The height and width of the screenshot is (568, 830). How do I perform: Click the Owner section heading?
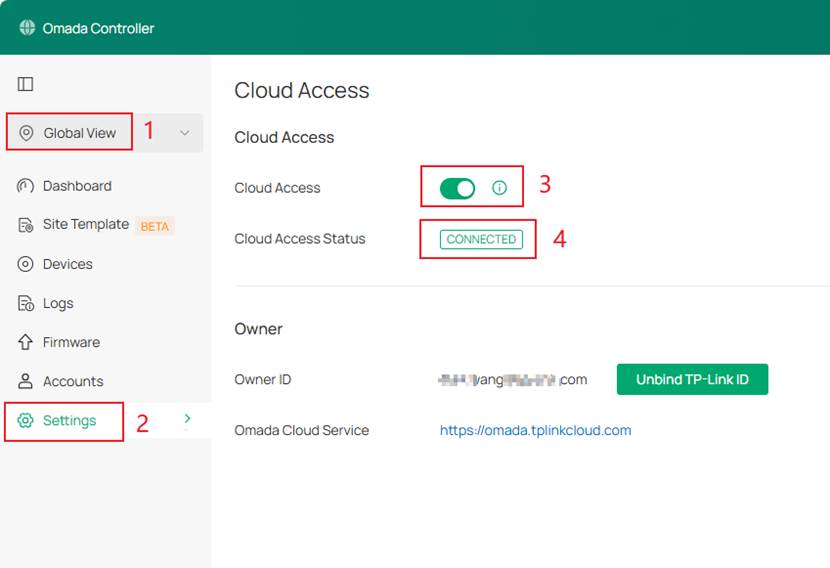pos(258,329)
